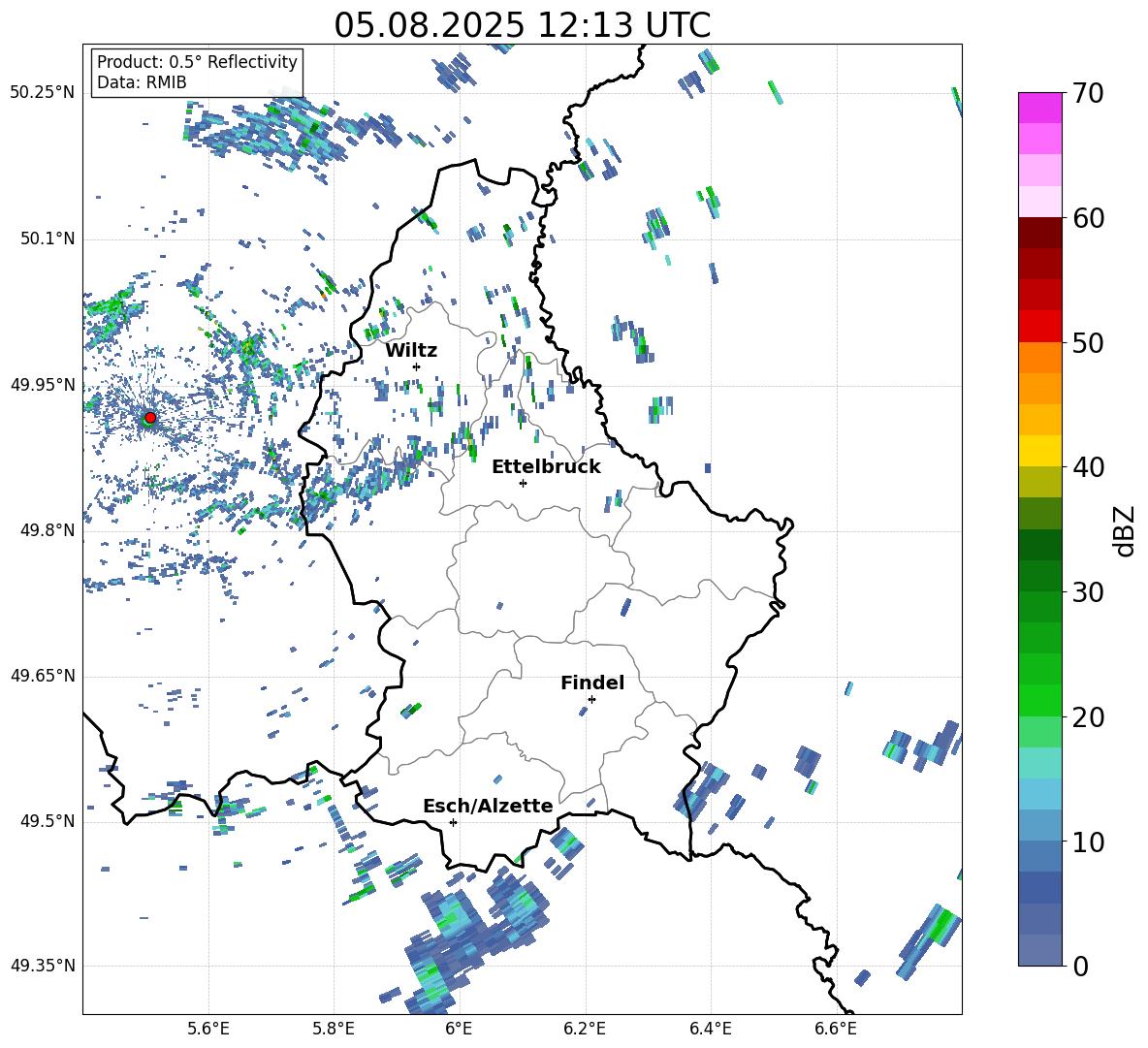1148x1048 pixels.
Task: Click the 6.6°E longitude label
Action: (x=836, y=1030)
